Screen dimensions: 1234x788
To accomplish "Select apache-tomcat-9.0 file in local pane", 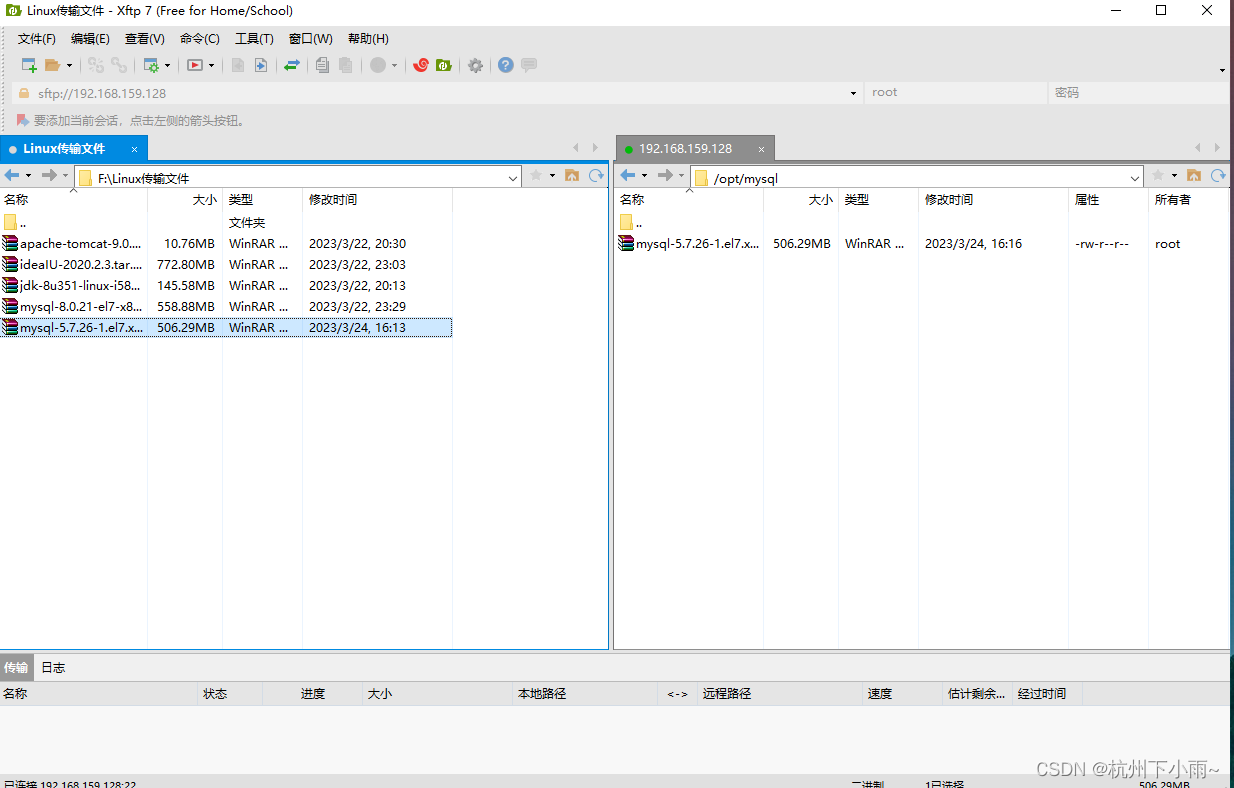I will [x=226, y=244].
